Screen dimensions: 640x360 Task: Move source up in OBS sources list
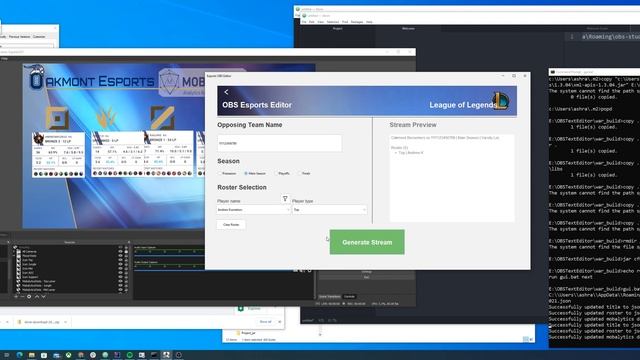[x=37, y=296]
